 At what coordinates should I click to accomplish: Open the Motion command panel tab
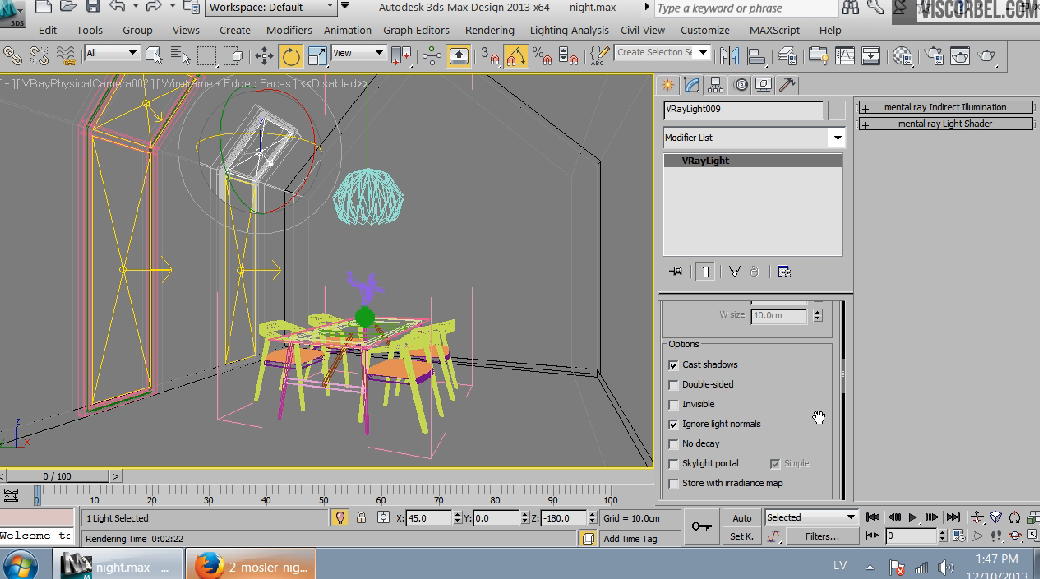[740, 85]
